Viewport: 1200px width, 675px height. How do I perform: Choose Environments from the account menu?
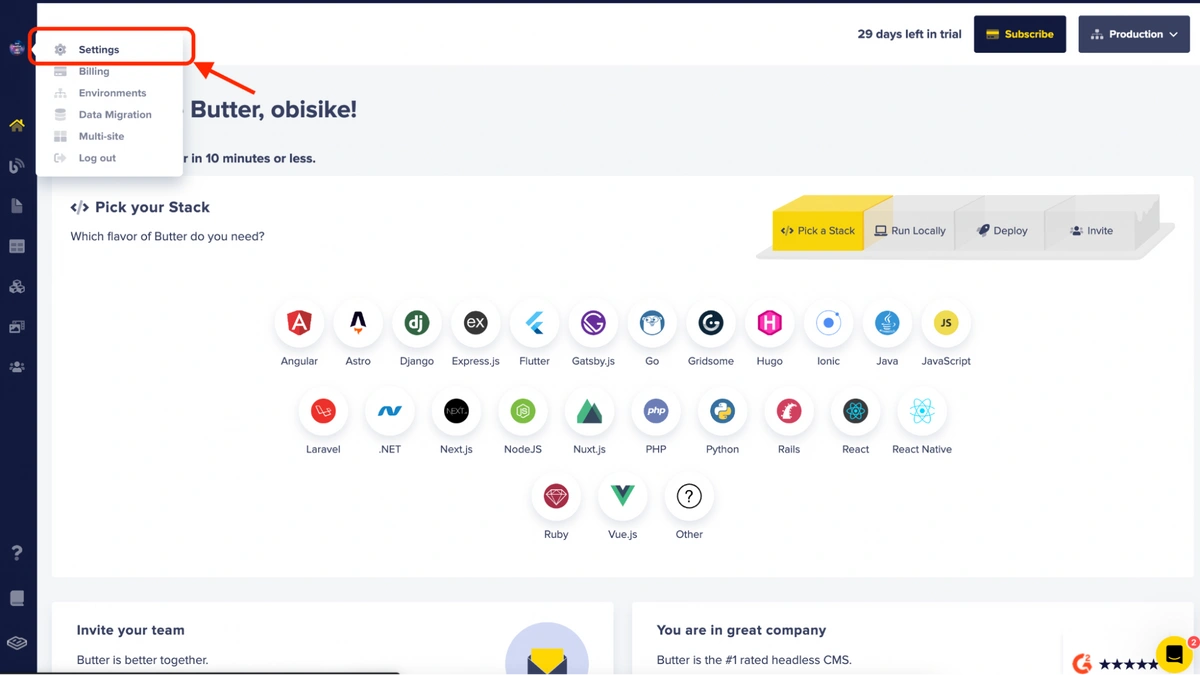click(112, 93)
